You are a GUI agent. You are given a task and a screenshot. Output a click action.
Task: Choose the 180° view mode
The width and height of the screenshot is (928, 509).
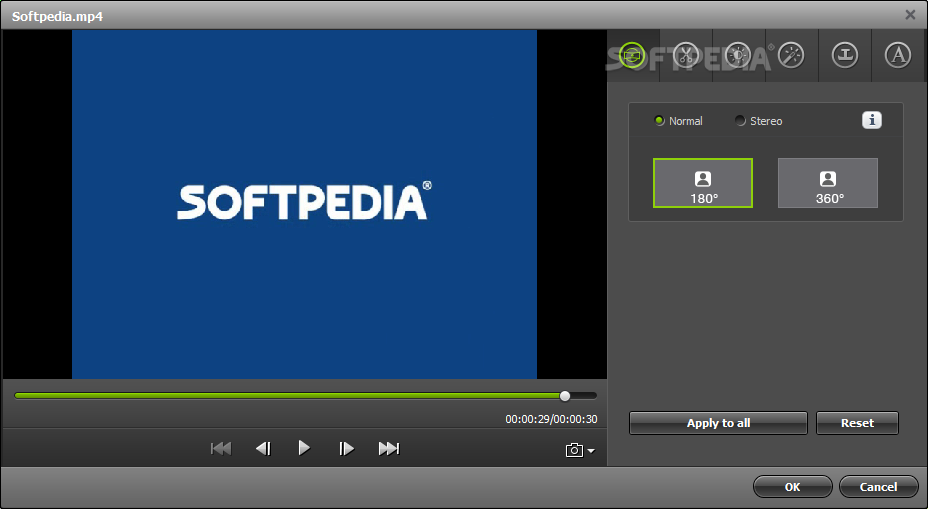pyautogui.click(x=703, y=183)
